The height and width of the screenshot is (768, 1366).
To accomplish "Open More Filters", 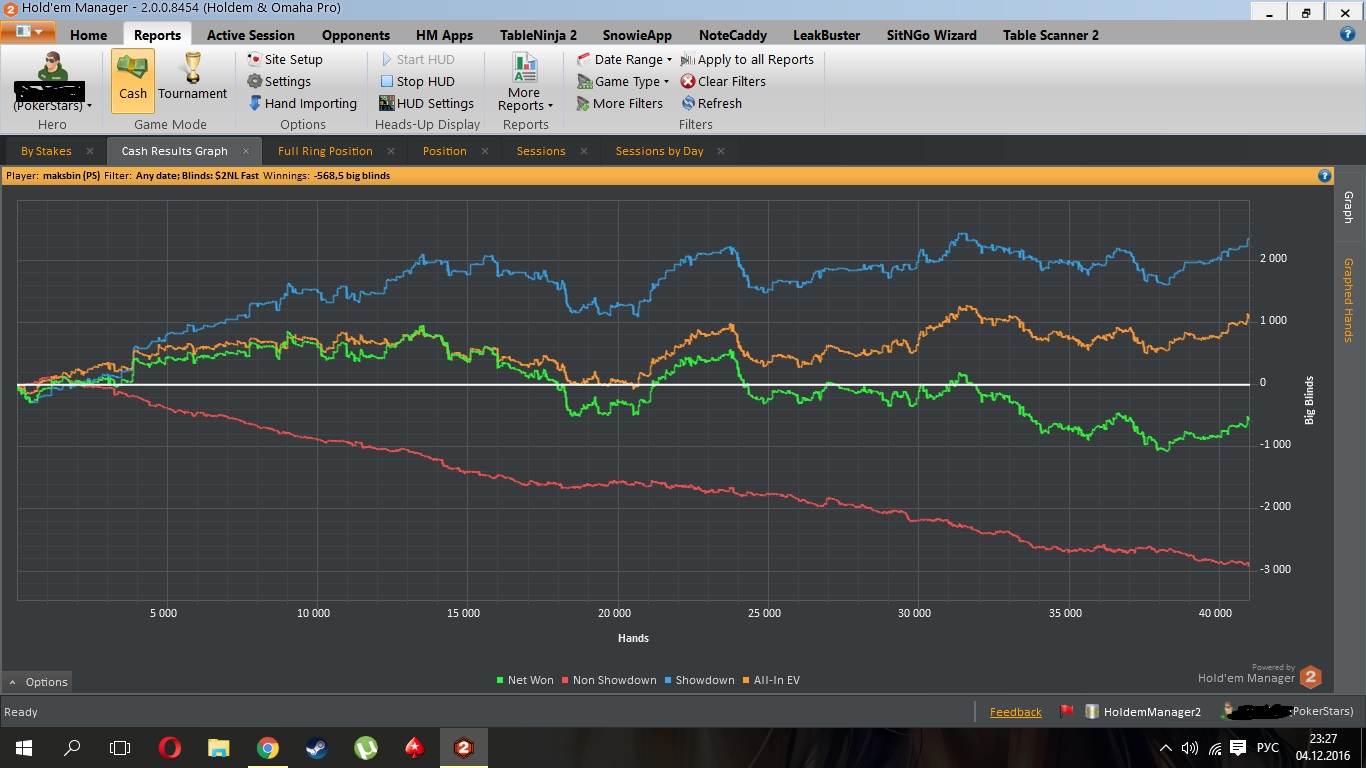I will [x=620, y=103].
